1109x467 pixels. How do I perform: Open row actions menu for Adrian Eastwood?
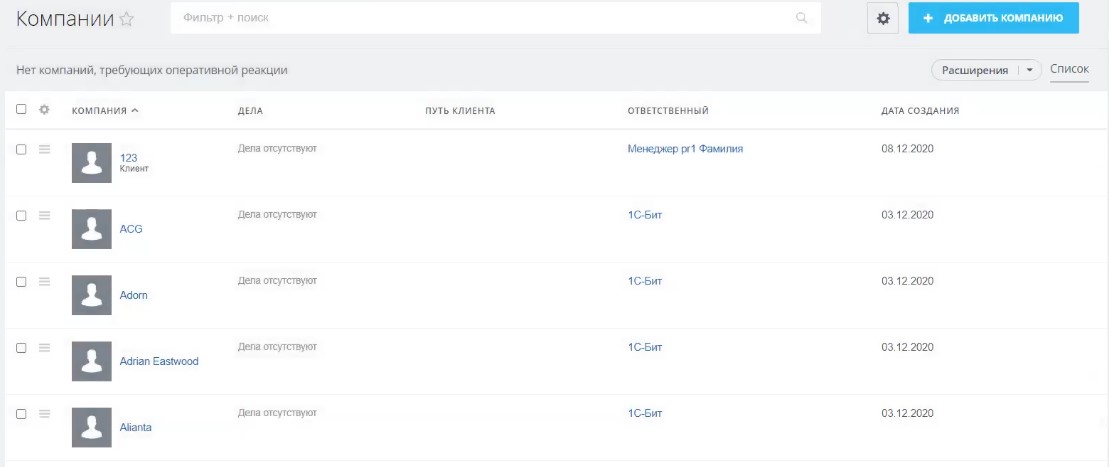click(x=44, y=347)
